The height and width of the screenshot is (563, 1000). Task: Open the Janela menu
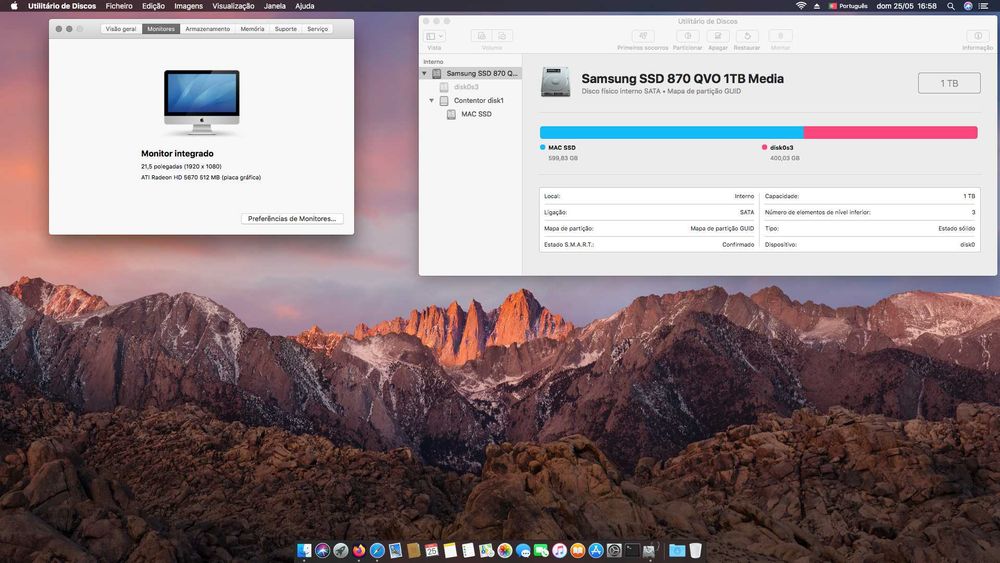point(275,6)
